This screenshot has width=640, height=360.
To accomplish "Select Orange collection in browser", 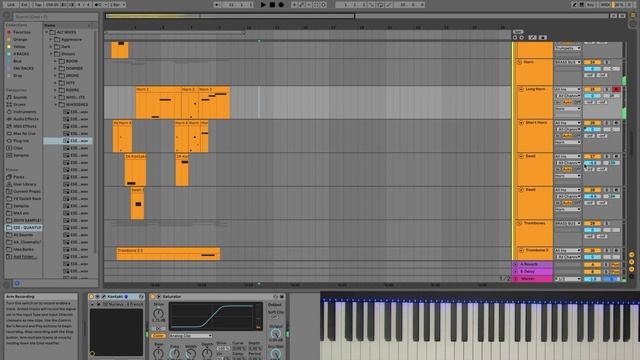I will [x=20, y=39].
